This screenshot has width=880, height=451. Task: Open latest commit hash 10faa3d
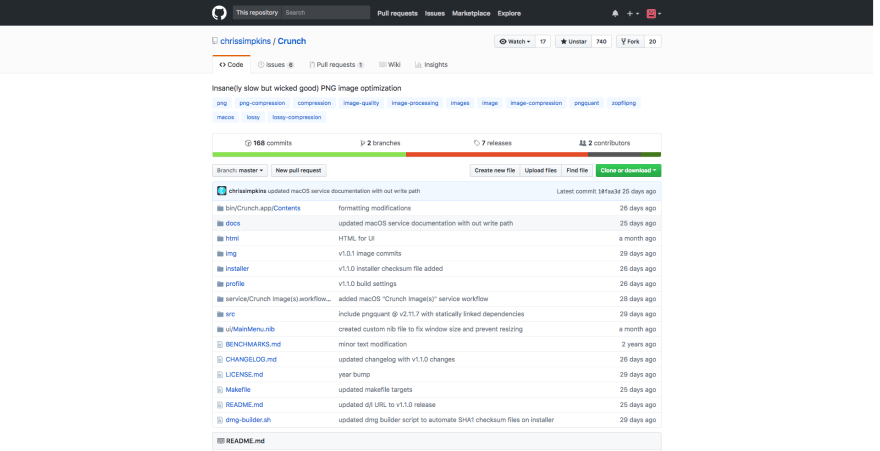pos(609,191)
